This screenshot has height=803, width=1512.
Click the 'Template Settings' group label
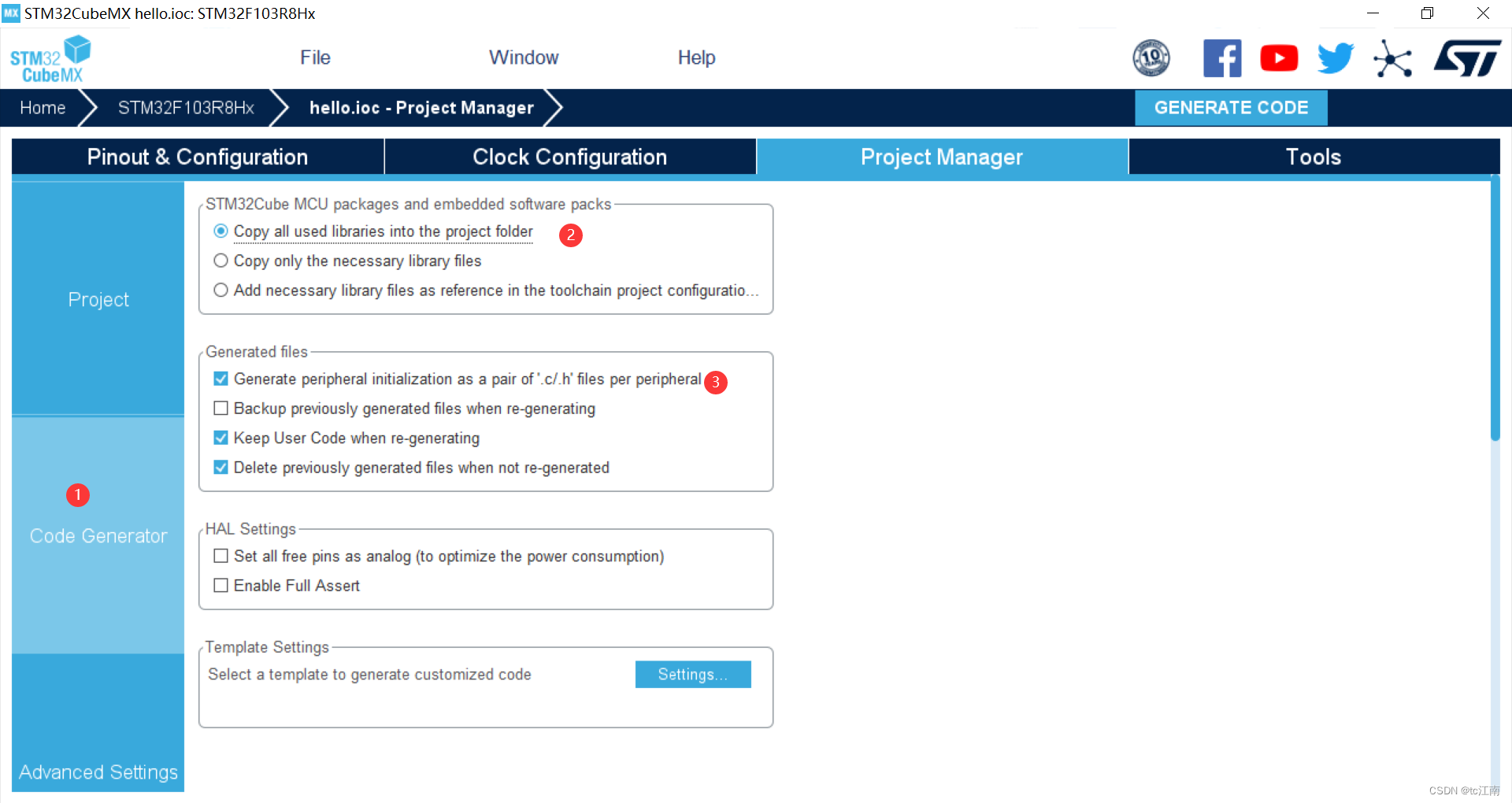click(x=267, y=647)
